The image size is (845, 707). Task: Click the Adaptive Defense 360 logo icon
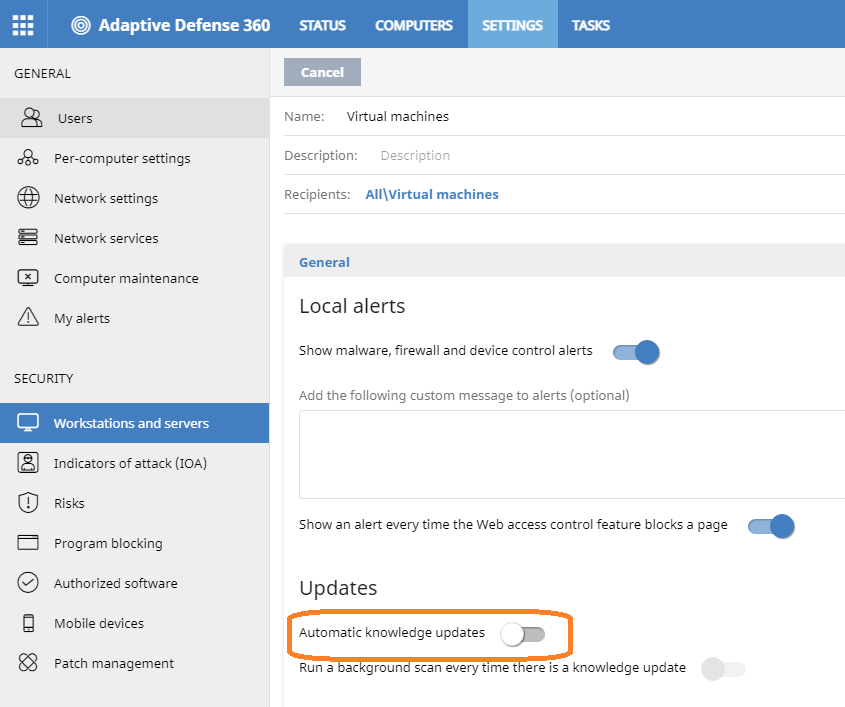81,25
